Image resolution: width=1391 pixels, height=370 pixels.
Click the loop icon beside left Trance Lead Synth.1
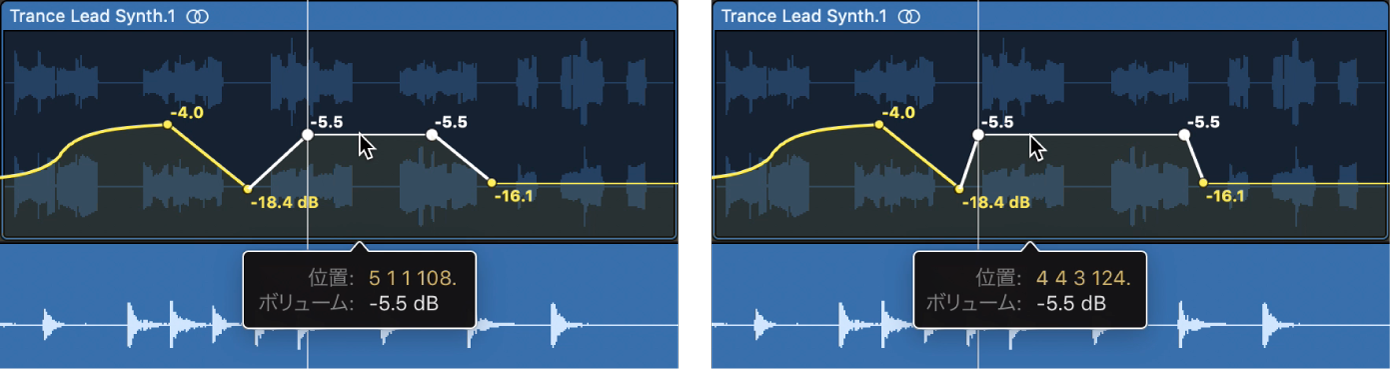198,16
